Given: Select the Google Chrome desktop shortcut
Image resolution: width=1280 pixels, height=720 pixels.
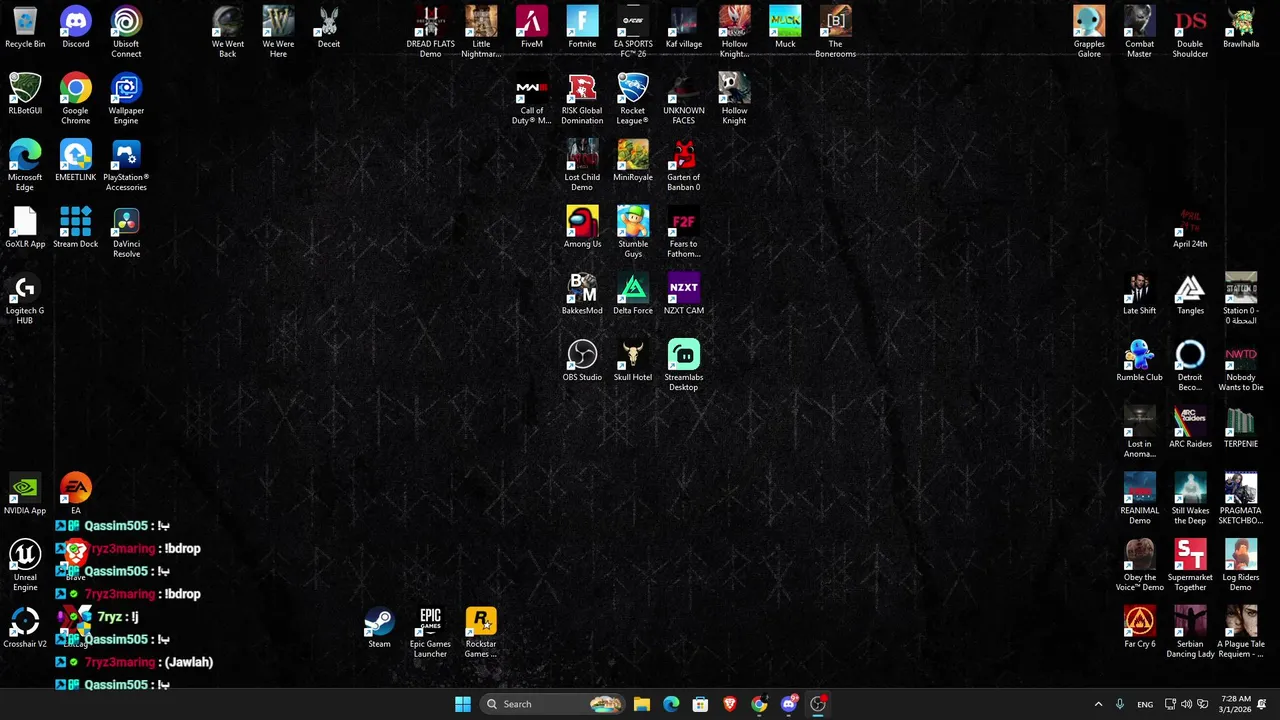Looking at the screenshot, I should pos(75,99).
